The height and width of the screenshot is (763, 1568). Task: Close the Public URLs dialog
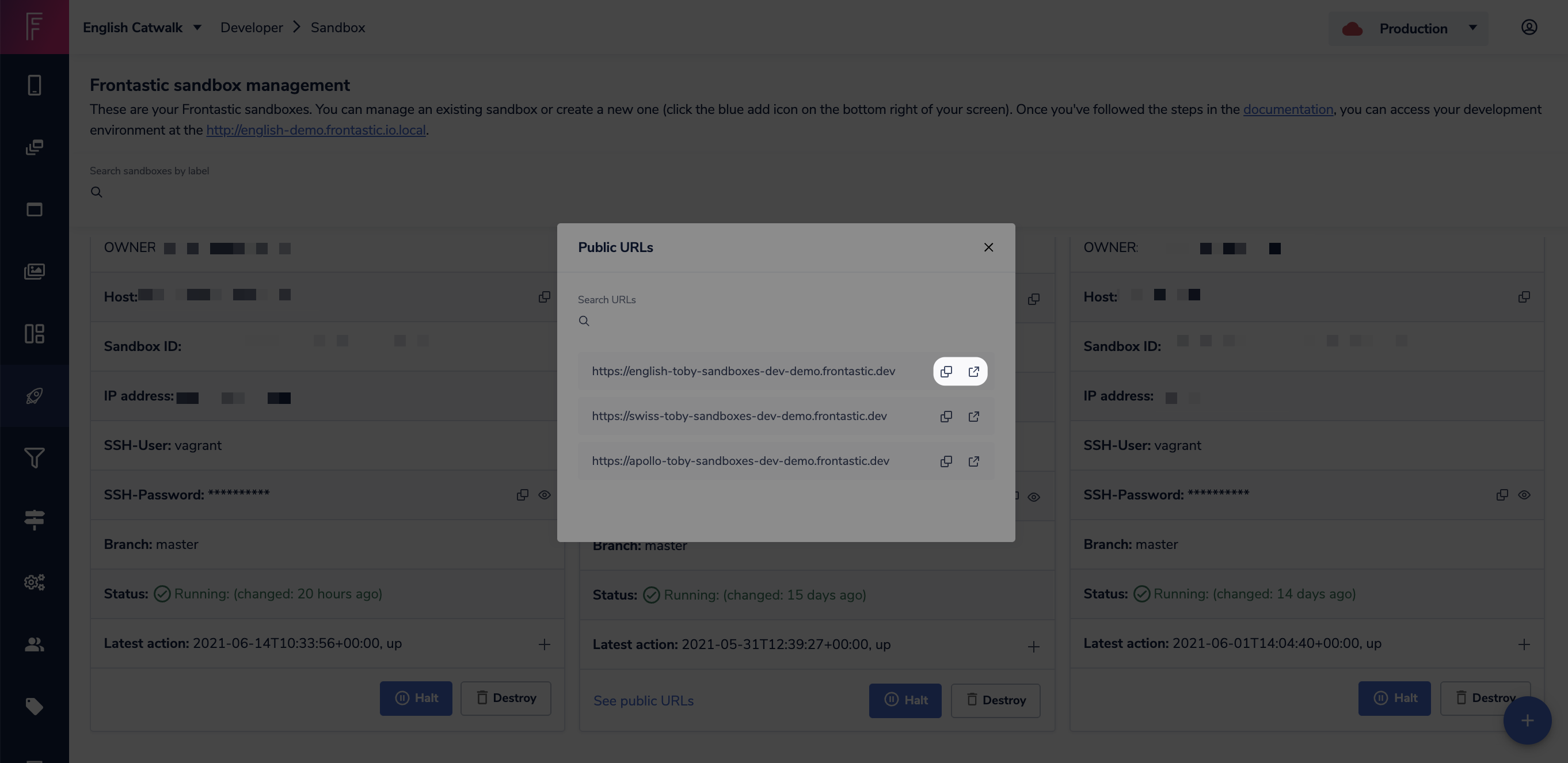988,247
